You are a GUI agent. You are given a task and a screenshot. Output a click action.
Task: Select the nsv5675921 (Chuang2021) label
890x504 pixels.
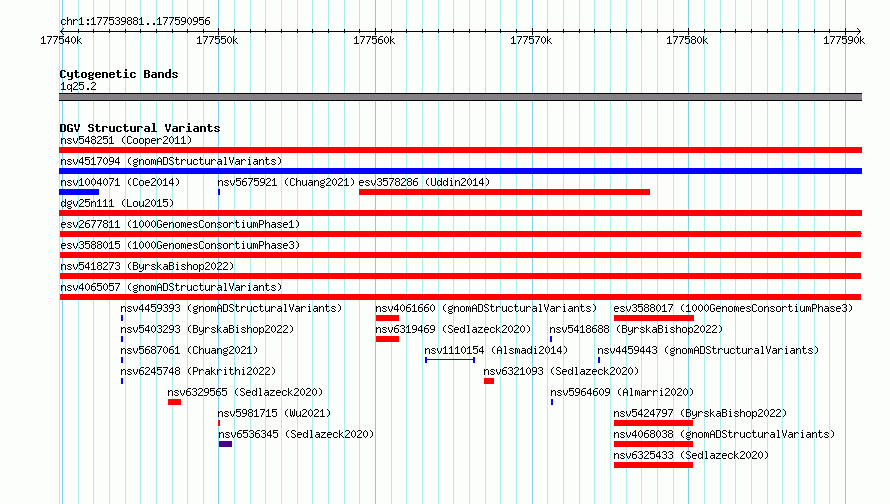point(286,182)
